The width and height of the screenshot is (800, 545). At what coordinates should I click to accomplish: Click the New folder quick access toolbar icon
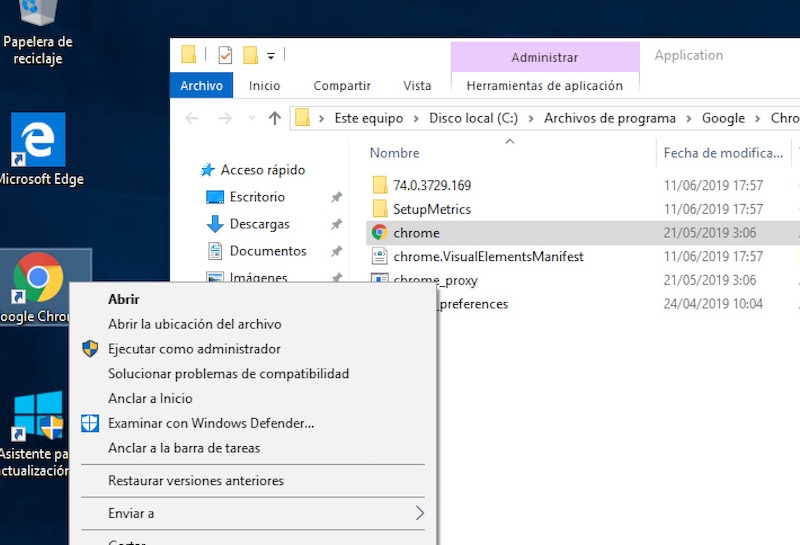(x=251, y=55)
